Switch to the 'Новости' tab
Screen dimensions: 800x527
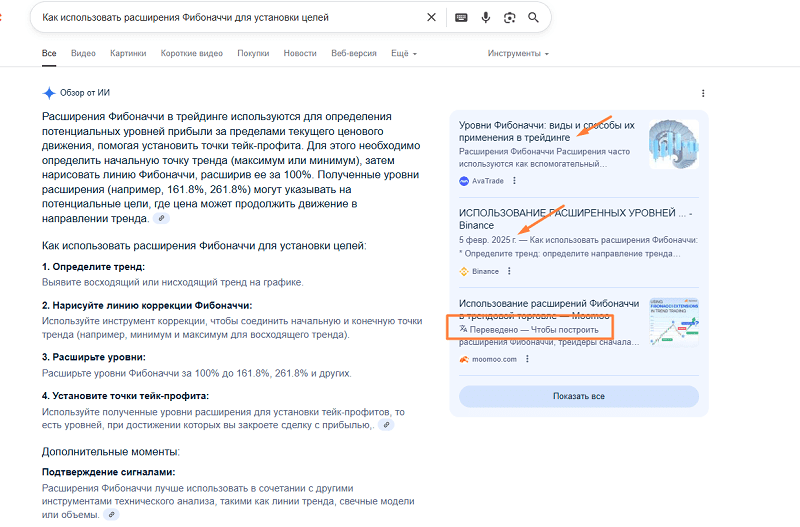(300, 53)
